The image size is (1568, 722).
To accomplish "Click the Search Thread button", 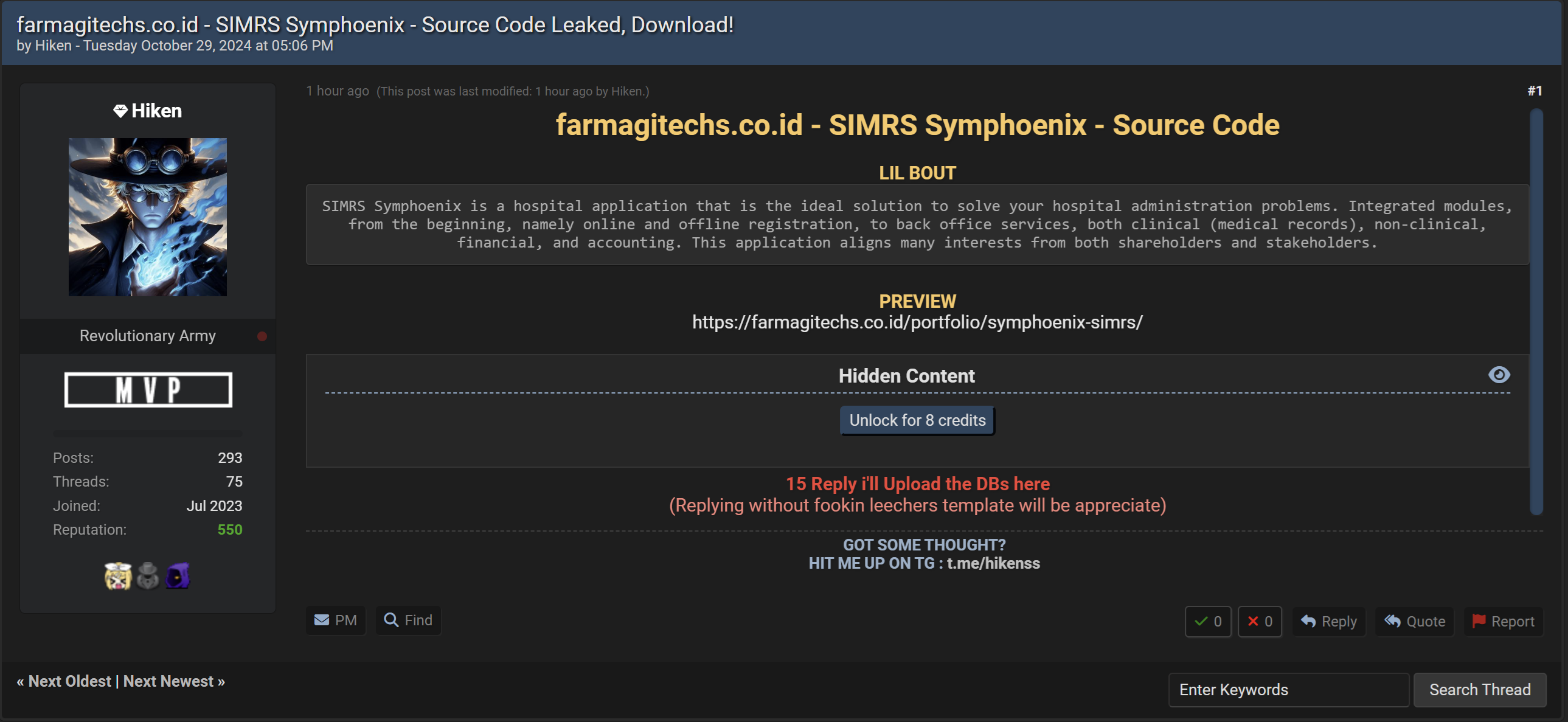I will coord(1480,690).
